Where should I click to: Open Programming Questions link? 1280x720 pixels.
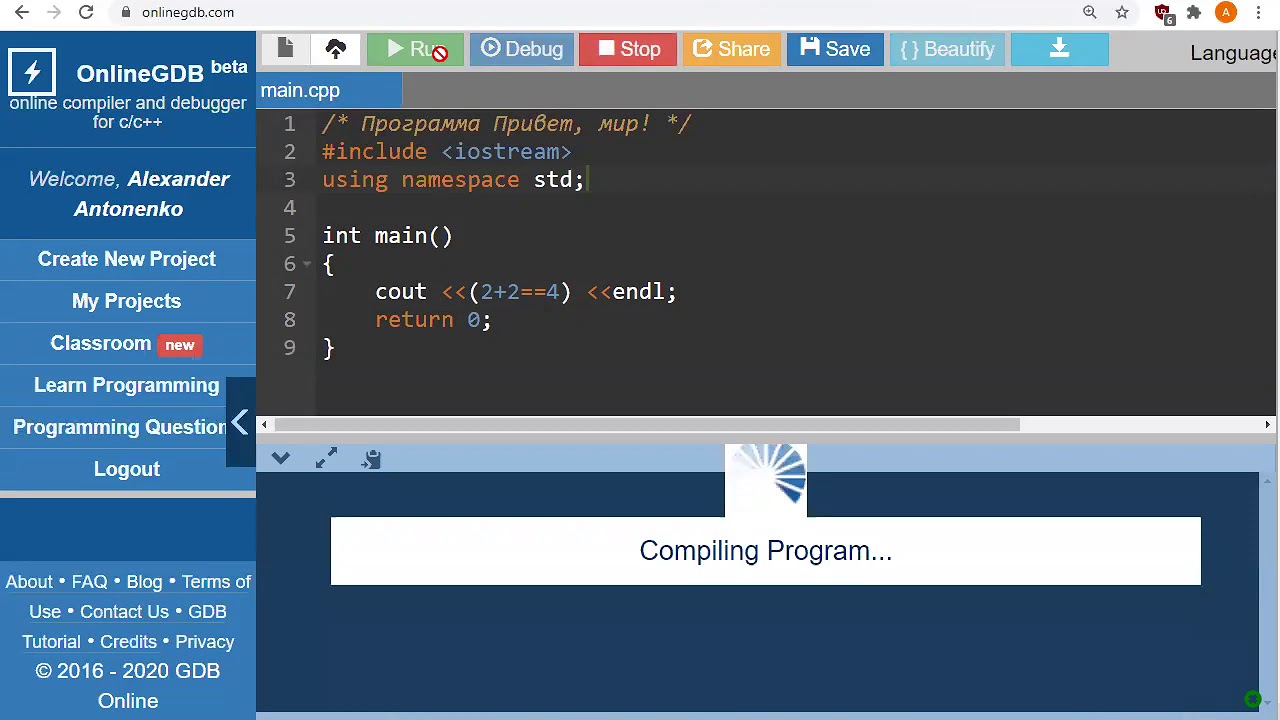120,427
